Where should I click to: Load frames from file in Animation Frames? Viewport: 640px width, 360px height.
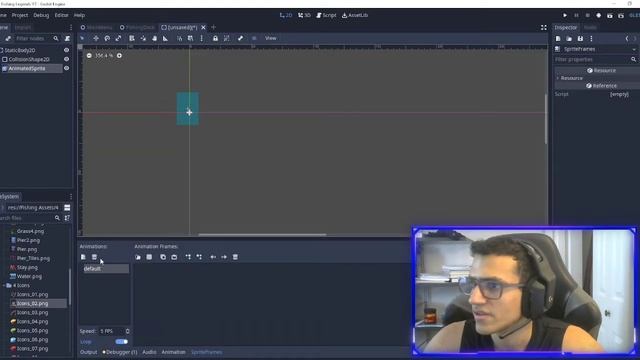pyautogui.click(x=138, y=257)
